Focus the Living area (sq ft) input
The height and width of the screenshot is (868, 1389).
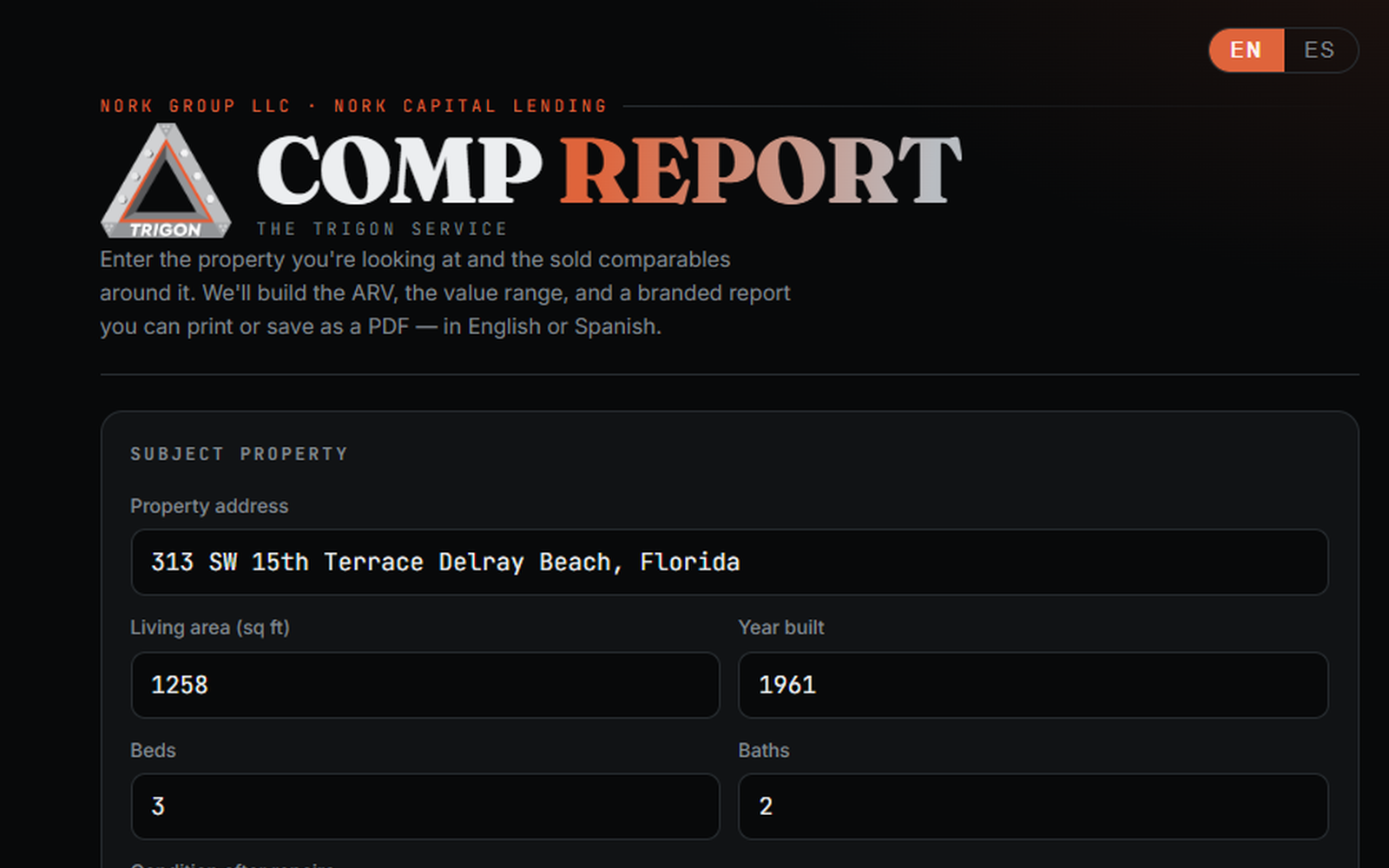[425, 685]
